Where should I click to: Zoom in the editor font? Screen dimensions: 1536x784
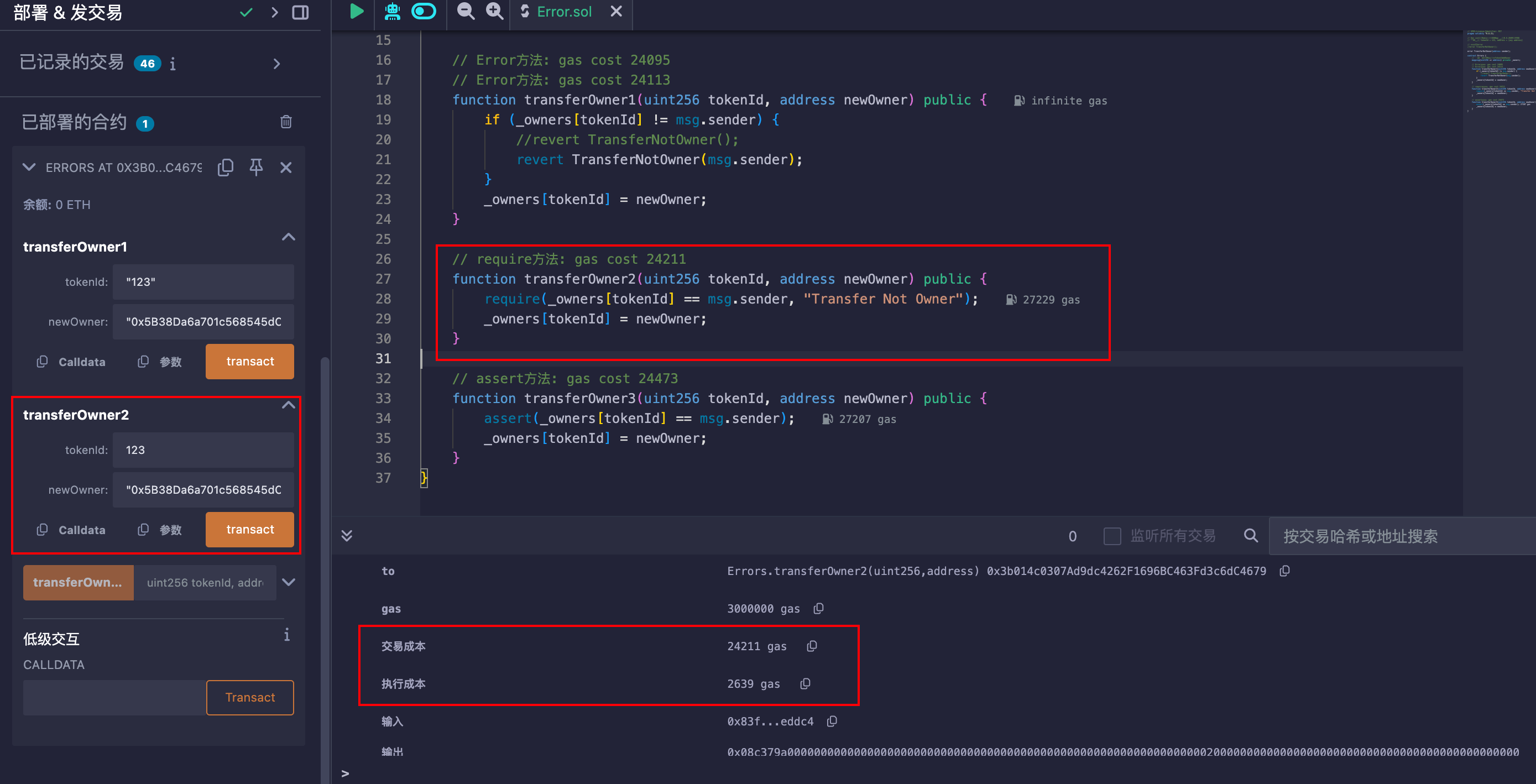[x=494, y=11]
